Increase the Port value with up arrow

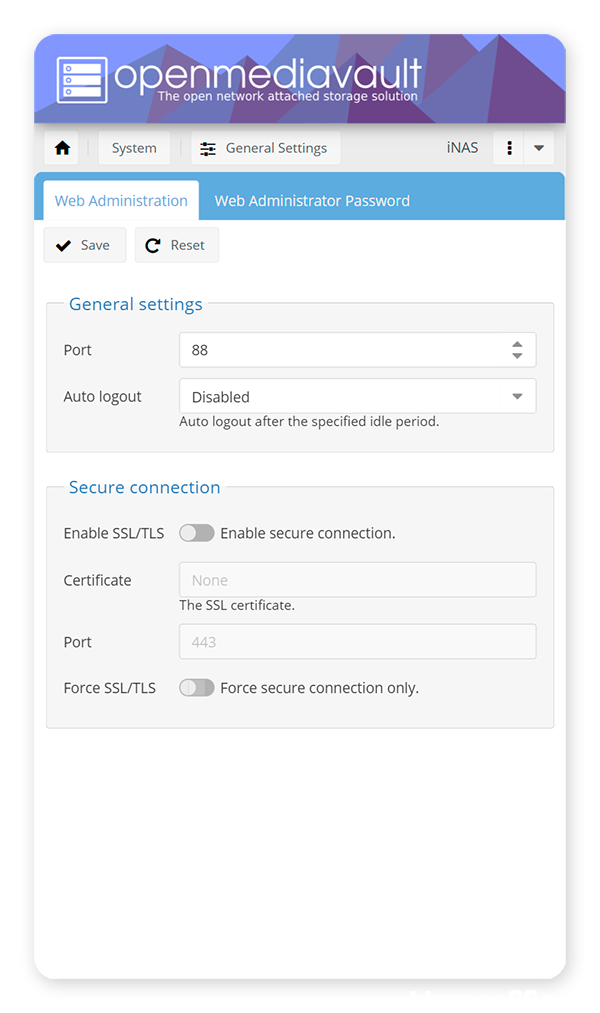[x=517, y=344]
